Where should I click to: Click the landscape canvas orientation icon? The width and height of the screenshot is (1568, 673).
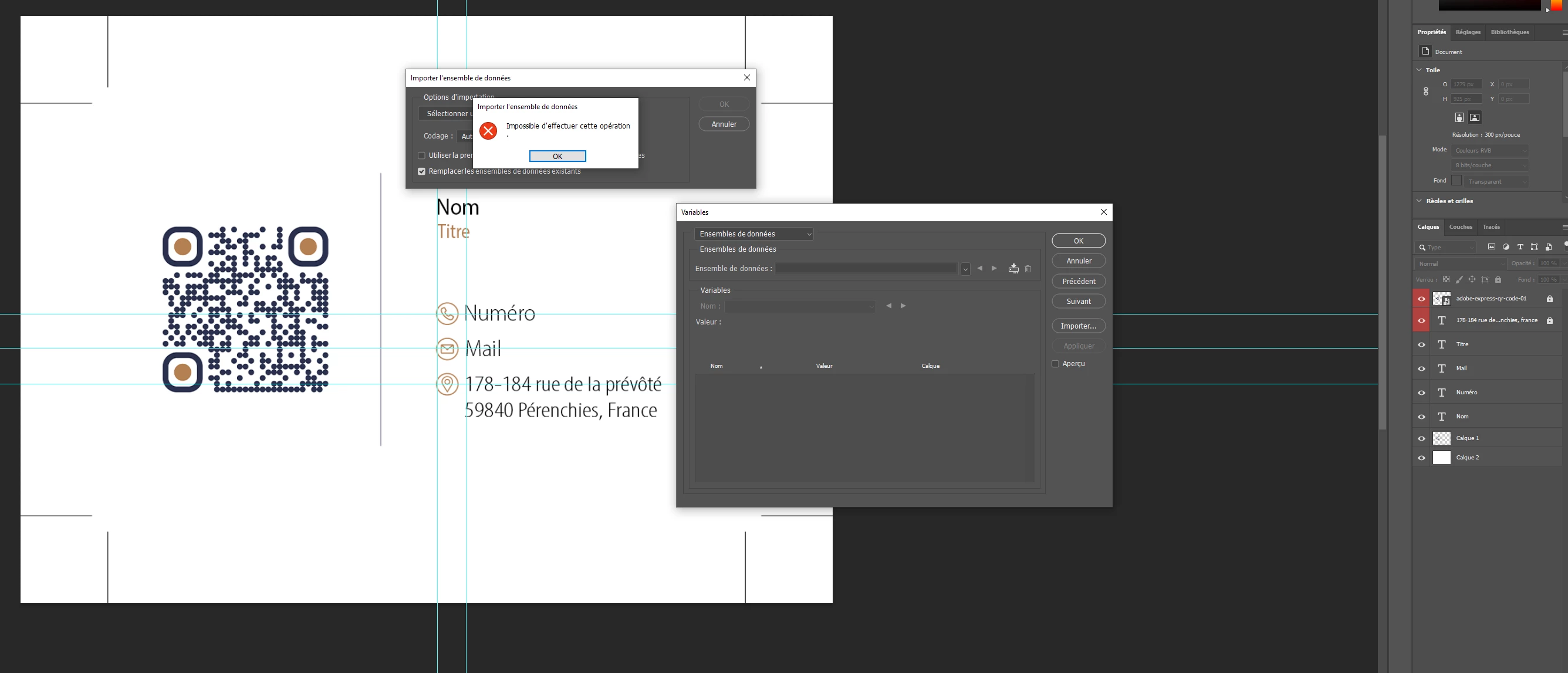coord(1474,118)
